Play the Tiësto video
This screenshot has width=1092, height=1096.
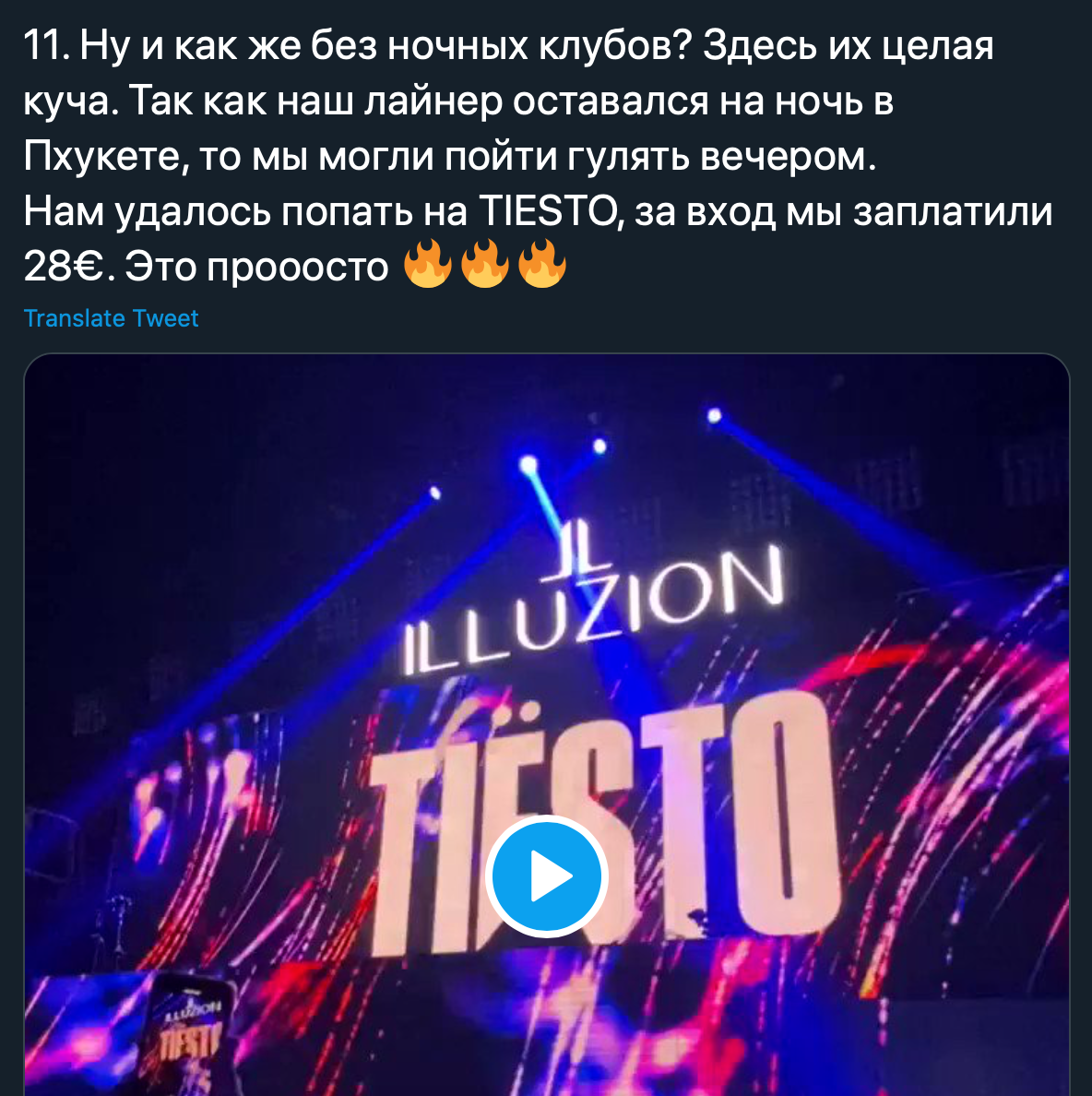(x=546, y=876)
